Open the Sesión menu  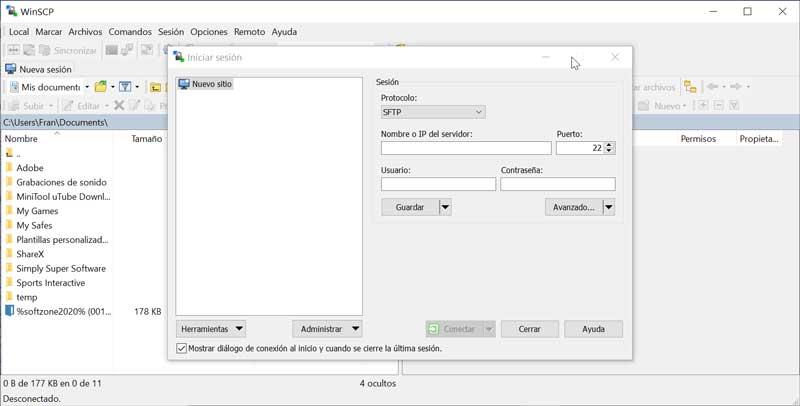click(171, 32)
